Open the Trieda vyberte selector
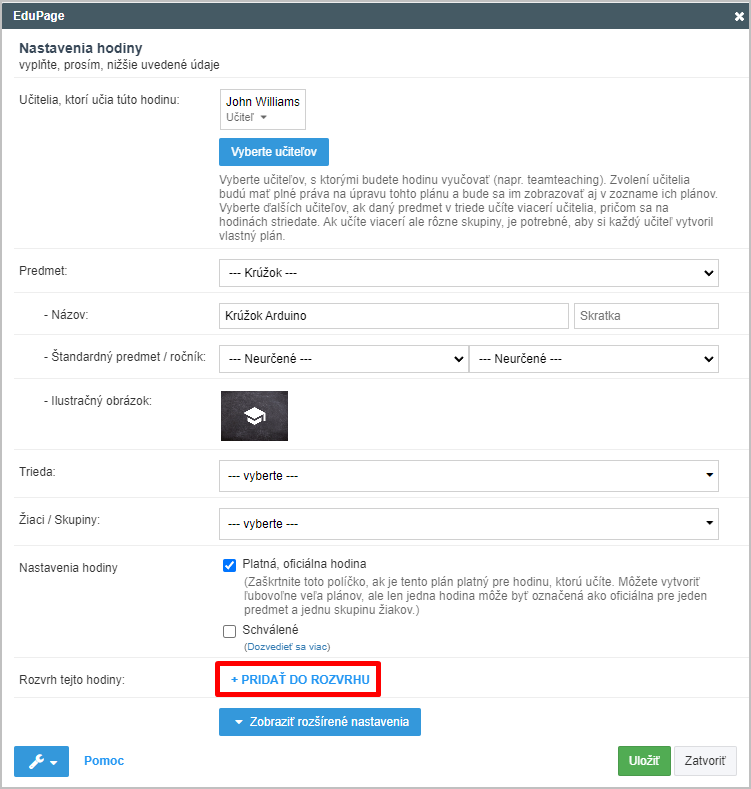Image resolution: width=751 pixels, height=789 pixels. [469, 476]
